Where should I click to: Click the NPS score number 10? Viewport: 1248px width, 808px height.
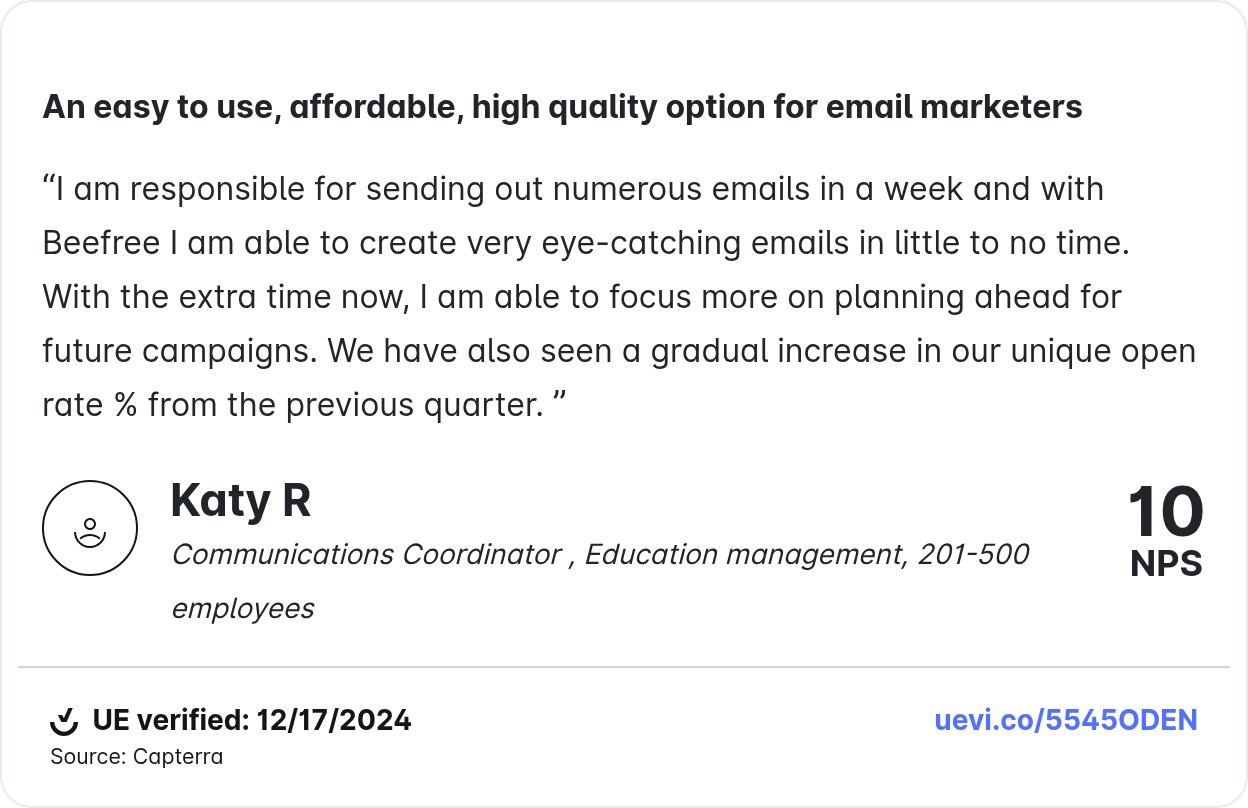tap(1165, 513)
